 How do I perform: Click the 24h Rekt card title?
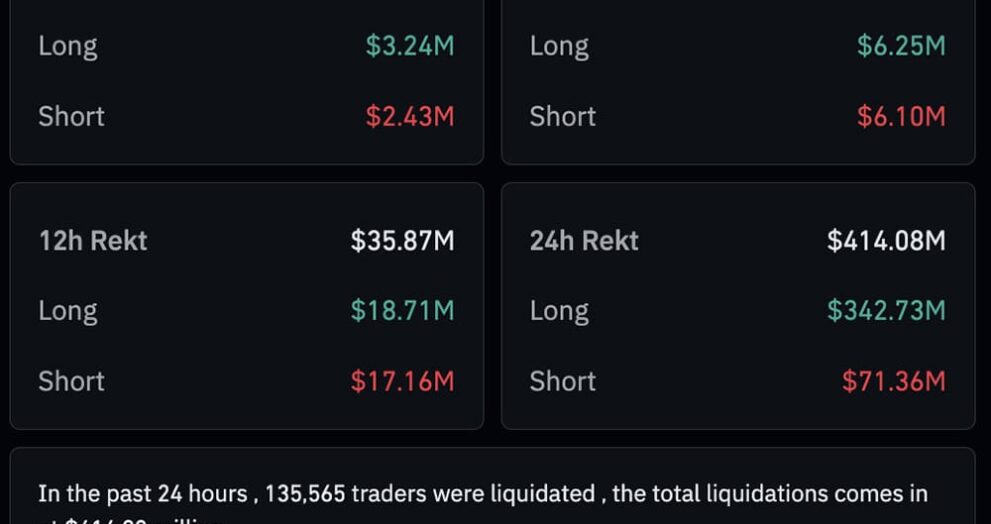(584, 241)
